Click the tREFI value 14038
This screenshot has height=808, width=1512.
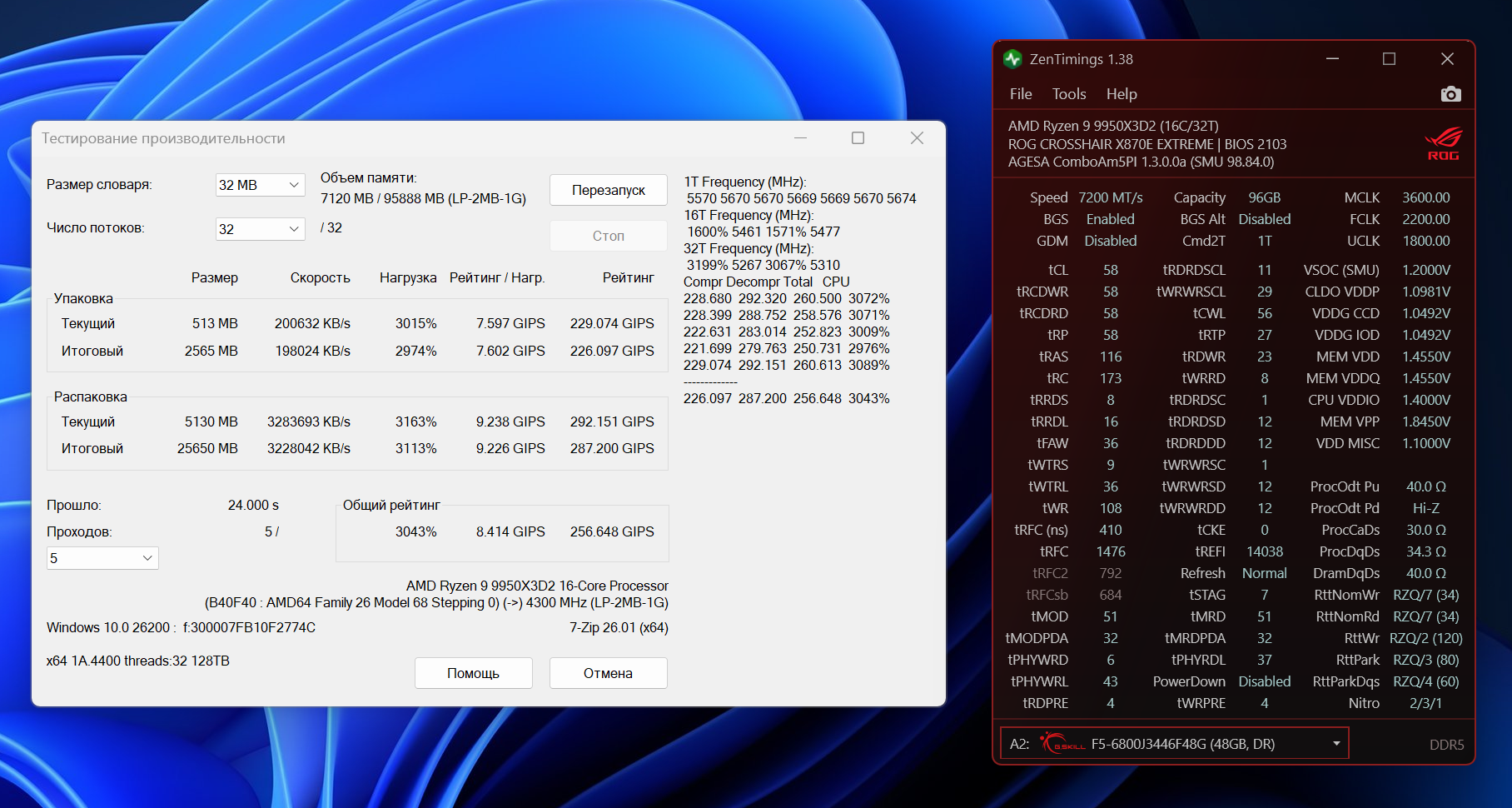coord(1265,551)
